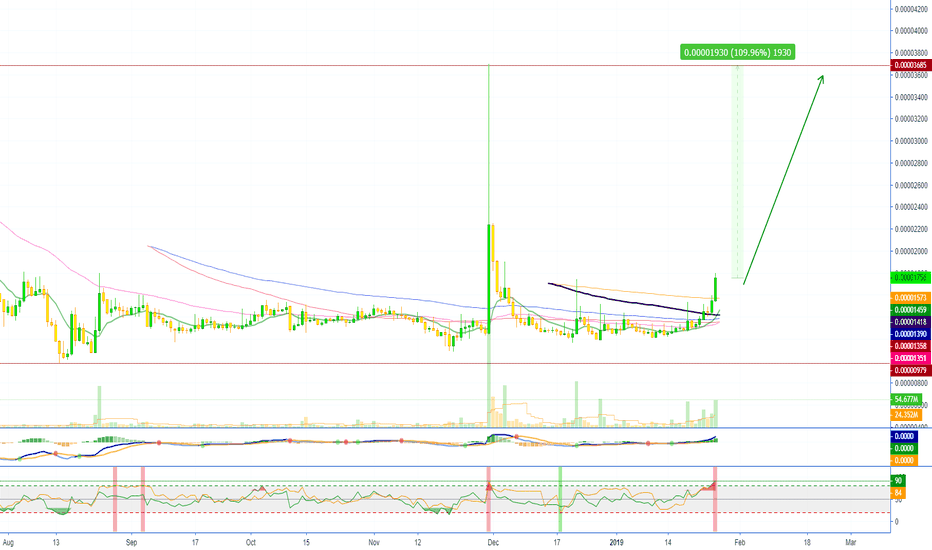Click the big green December spike candle body
Screen dimensions: 932x550
(x=489, y=278)
